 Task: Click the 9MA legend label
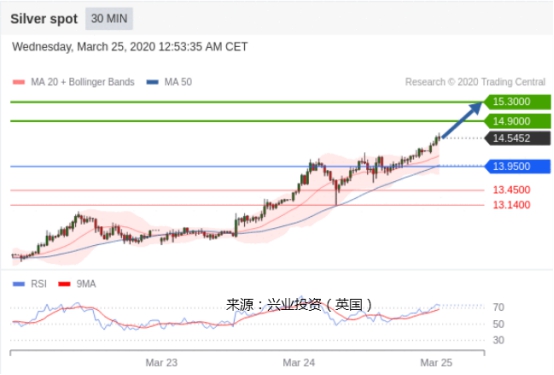pyautogui.click(x=86, y=284)
